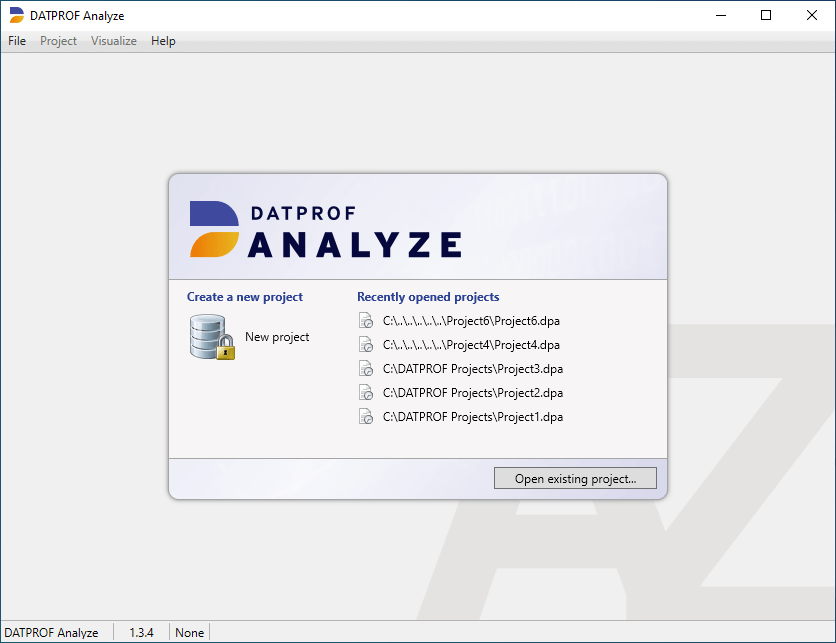Viewport: 836px width, 643px height.
Task: Click the DATPROF Analyze logo banner
Action: coord(325,229)
